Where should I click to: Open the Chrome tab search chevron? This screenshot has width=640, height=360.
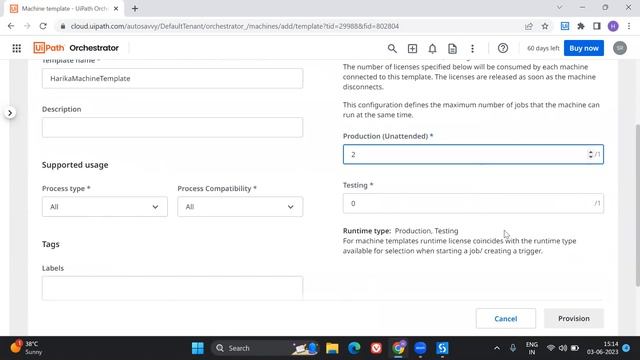pos(560,7)
